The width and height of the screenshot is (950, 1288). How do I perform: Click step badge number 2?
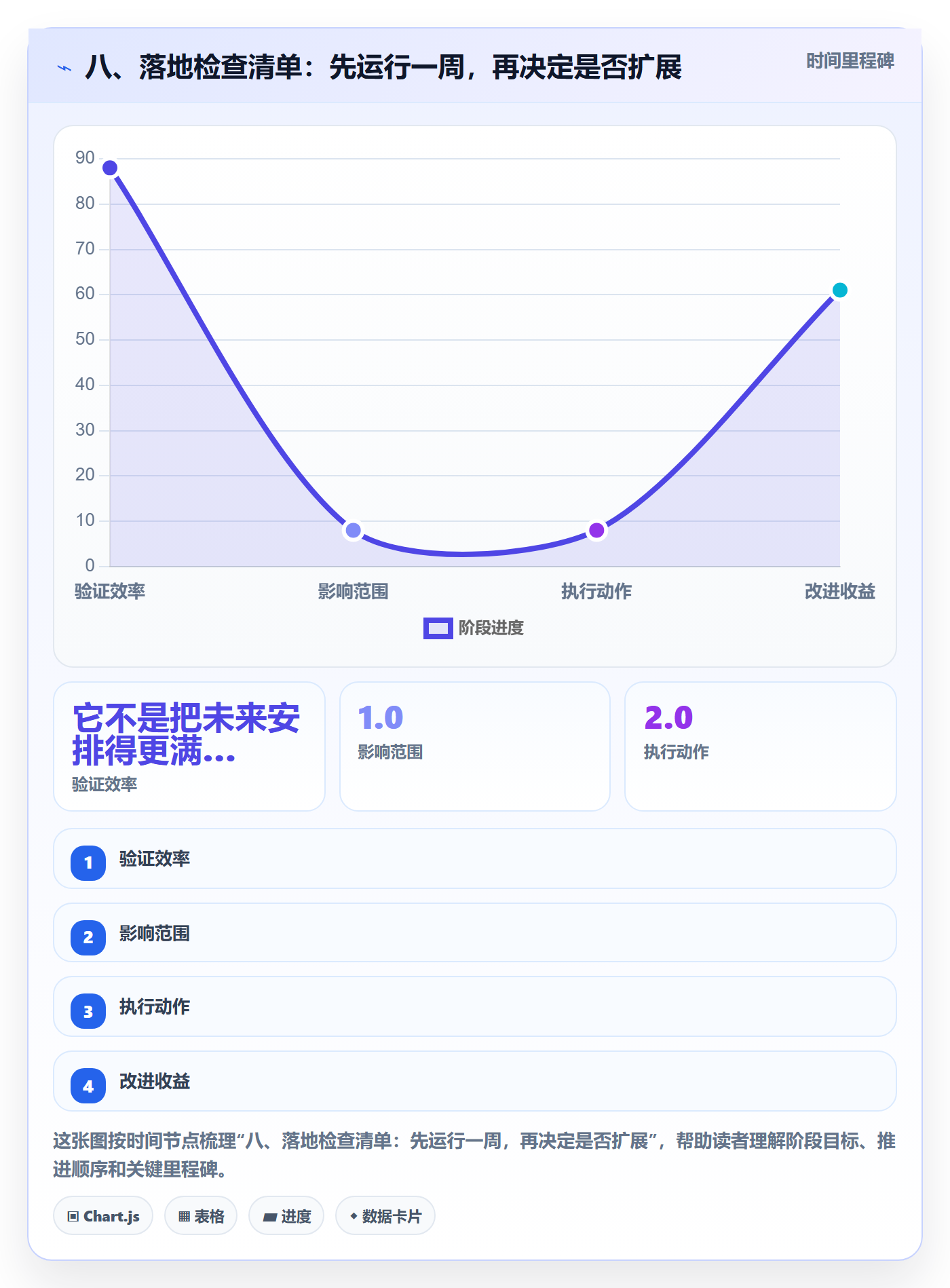click(x=88, y=938)
